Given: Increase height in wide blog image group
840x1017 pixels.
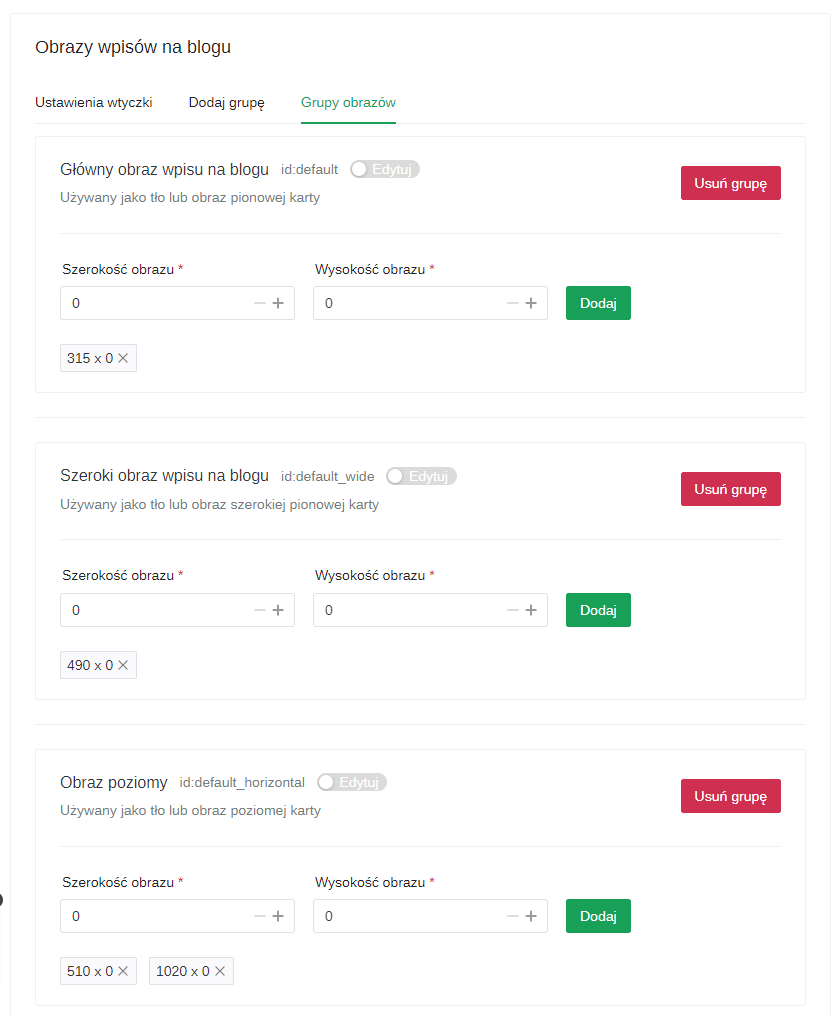Looking at the screenshot, I should (531, 610).
